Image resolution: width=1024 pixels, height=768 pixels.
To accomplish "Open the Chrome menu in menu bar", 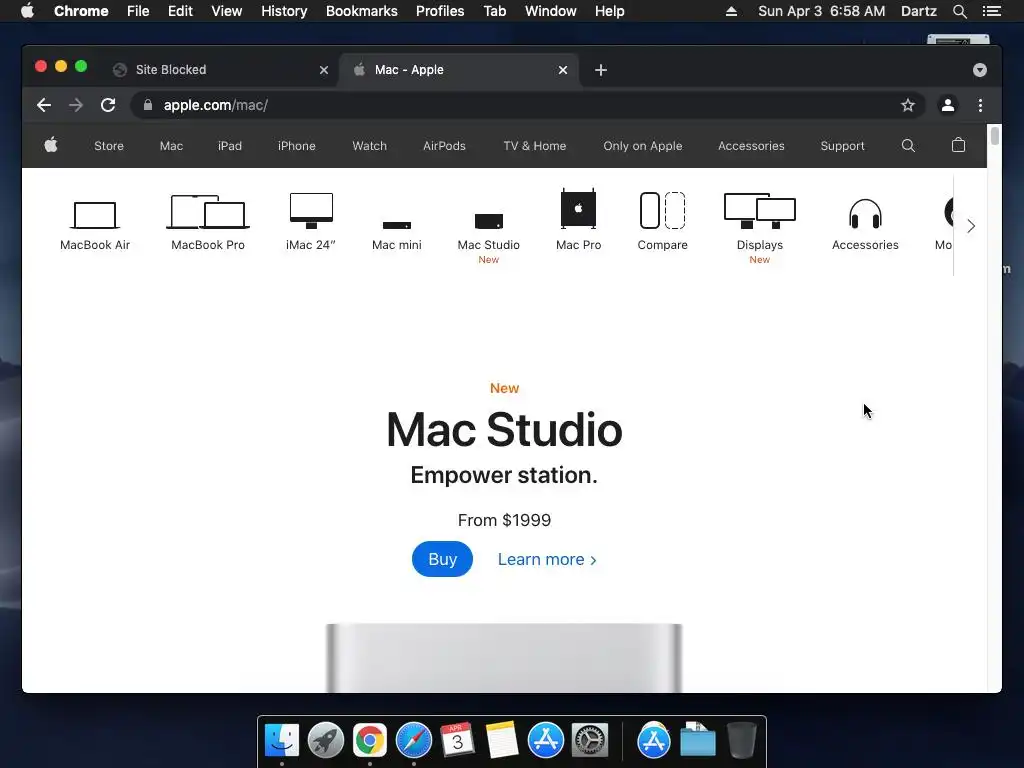I will pos(81,11).
